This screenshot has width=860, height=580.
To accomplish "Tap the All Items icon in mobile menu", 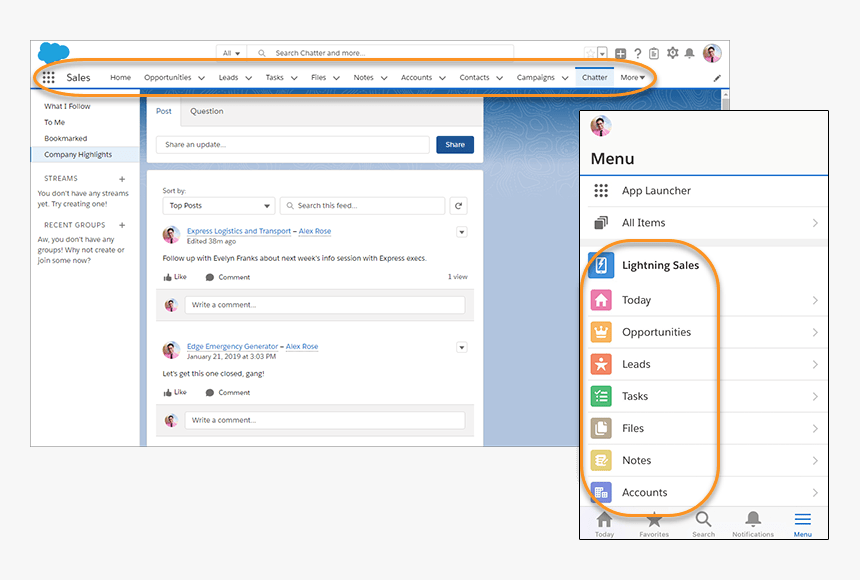I will click(x=601, y=222).
